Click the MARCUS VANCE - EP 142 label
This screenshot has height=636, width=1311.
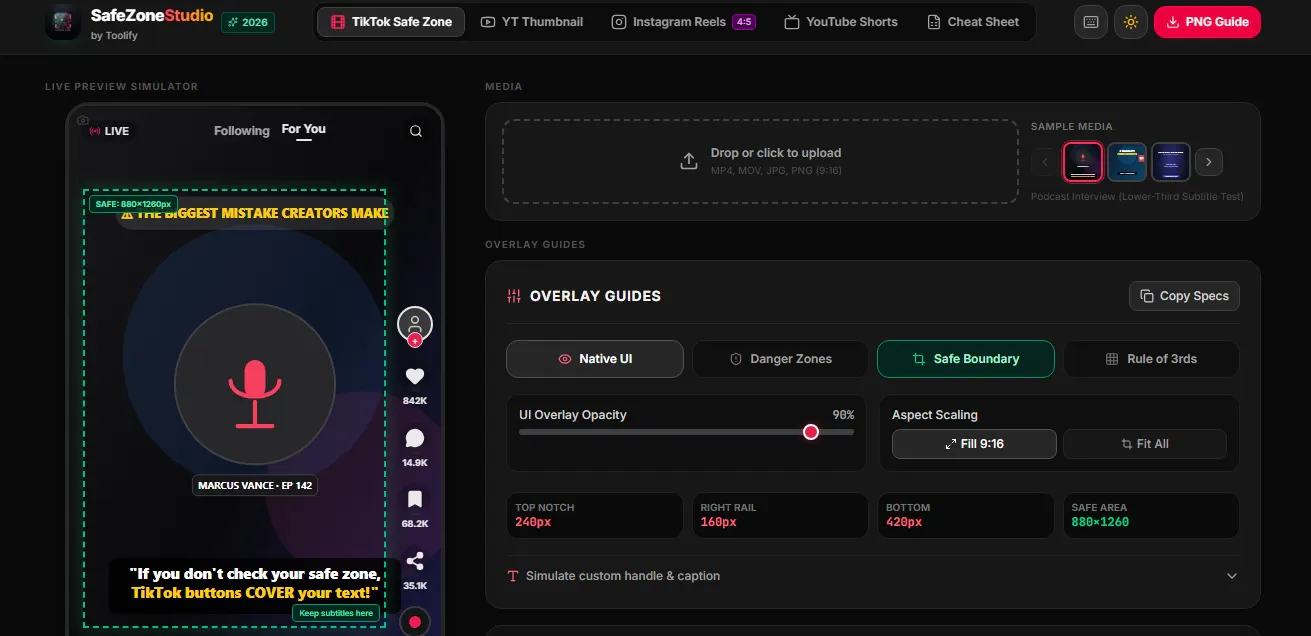pyautogui.click(x=255, y=486)
